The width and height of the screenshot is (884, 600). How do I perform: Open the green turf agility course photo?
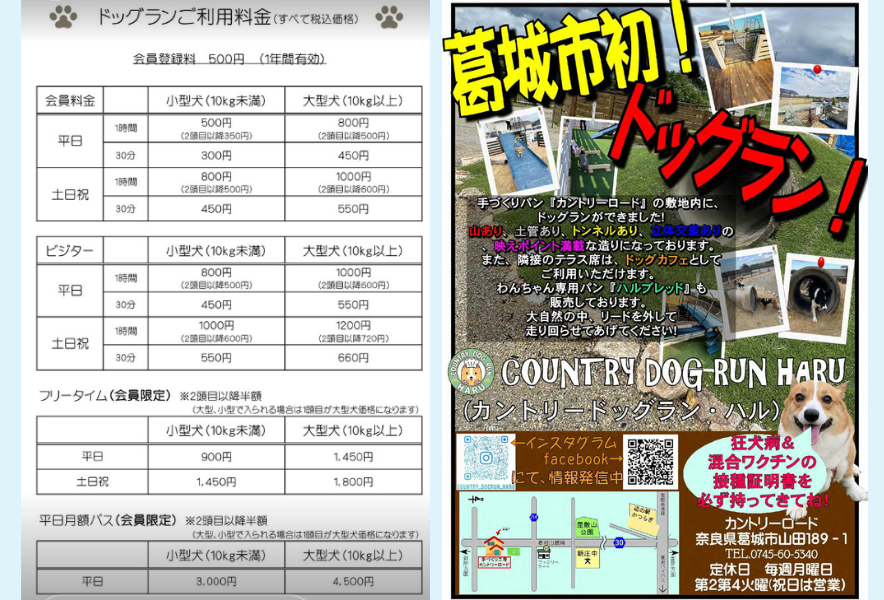586,157
